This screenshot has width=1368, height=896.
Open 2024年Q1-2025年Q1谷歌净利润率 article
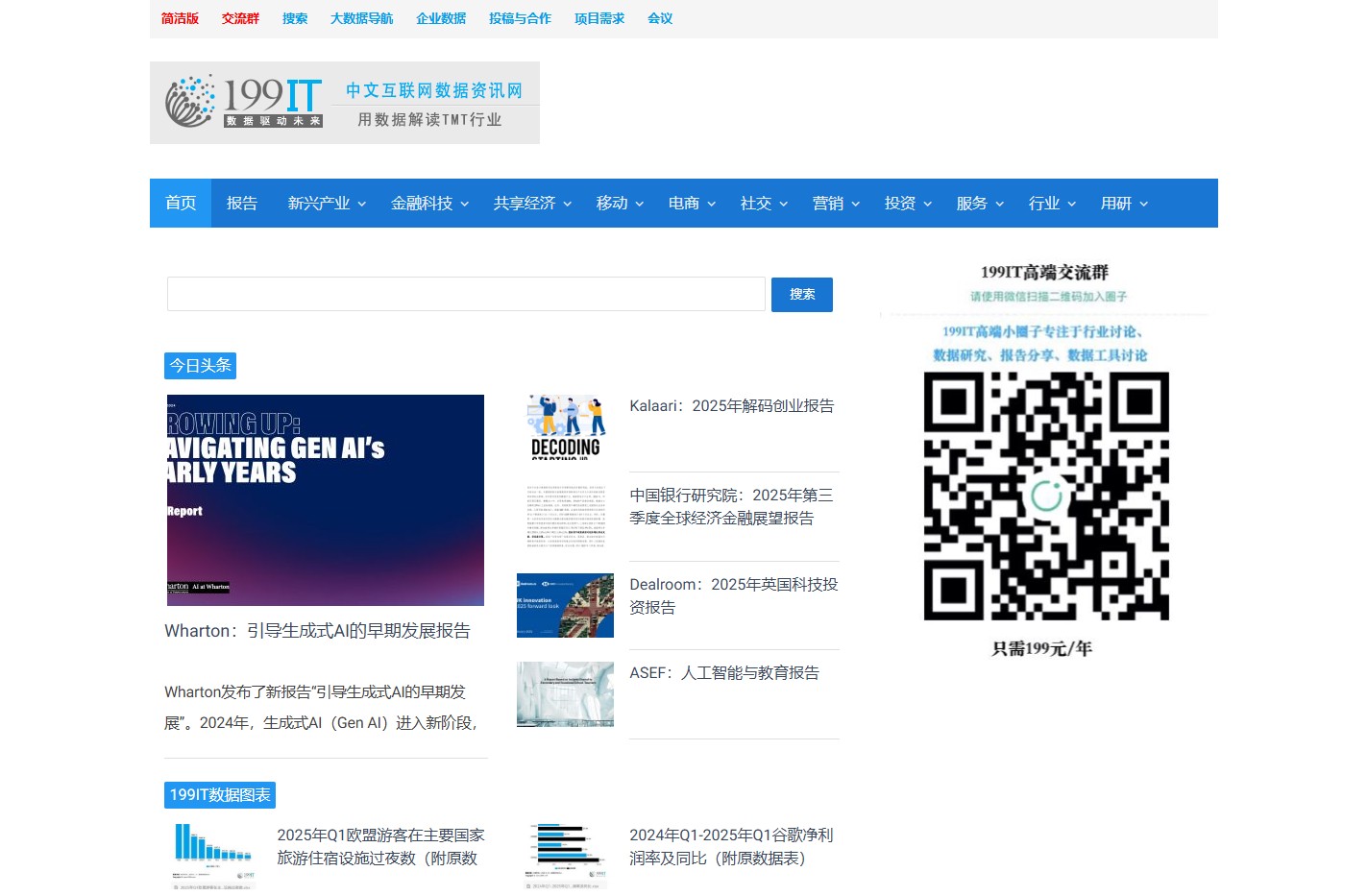pos(732,847)
